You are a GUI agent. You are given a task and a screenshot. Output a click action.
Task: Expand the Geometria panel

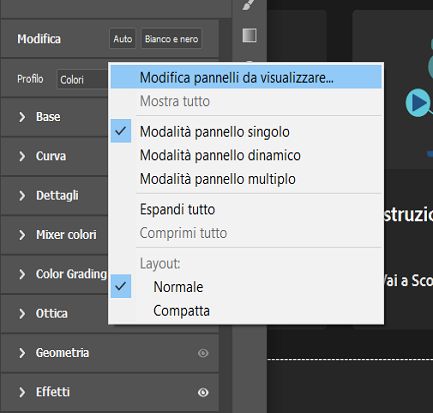point(22,353)
